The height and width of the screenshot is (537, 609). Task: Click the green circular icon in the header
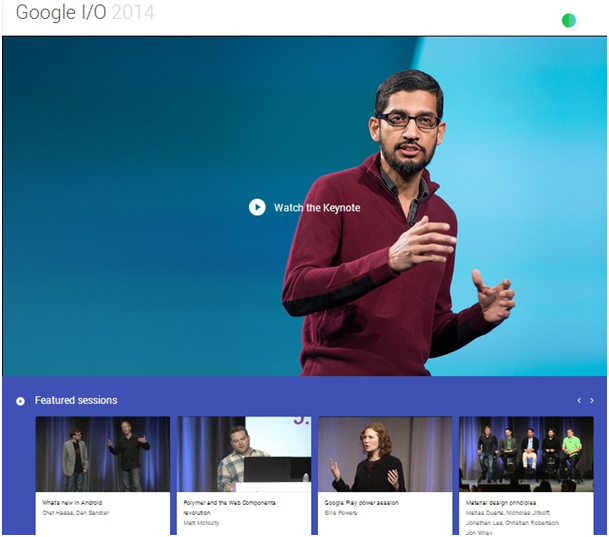click(x=569, y=20)
